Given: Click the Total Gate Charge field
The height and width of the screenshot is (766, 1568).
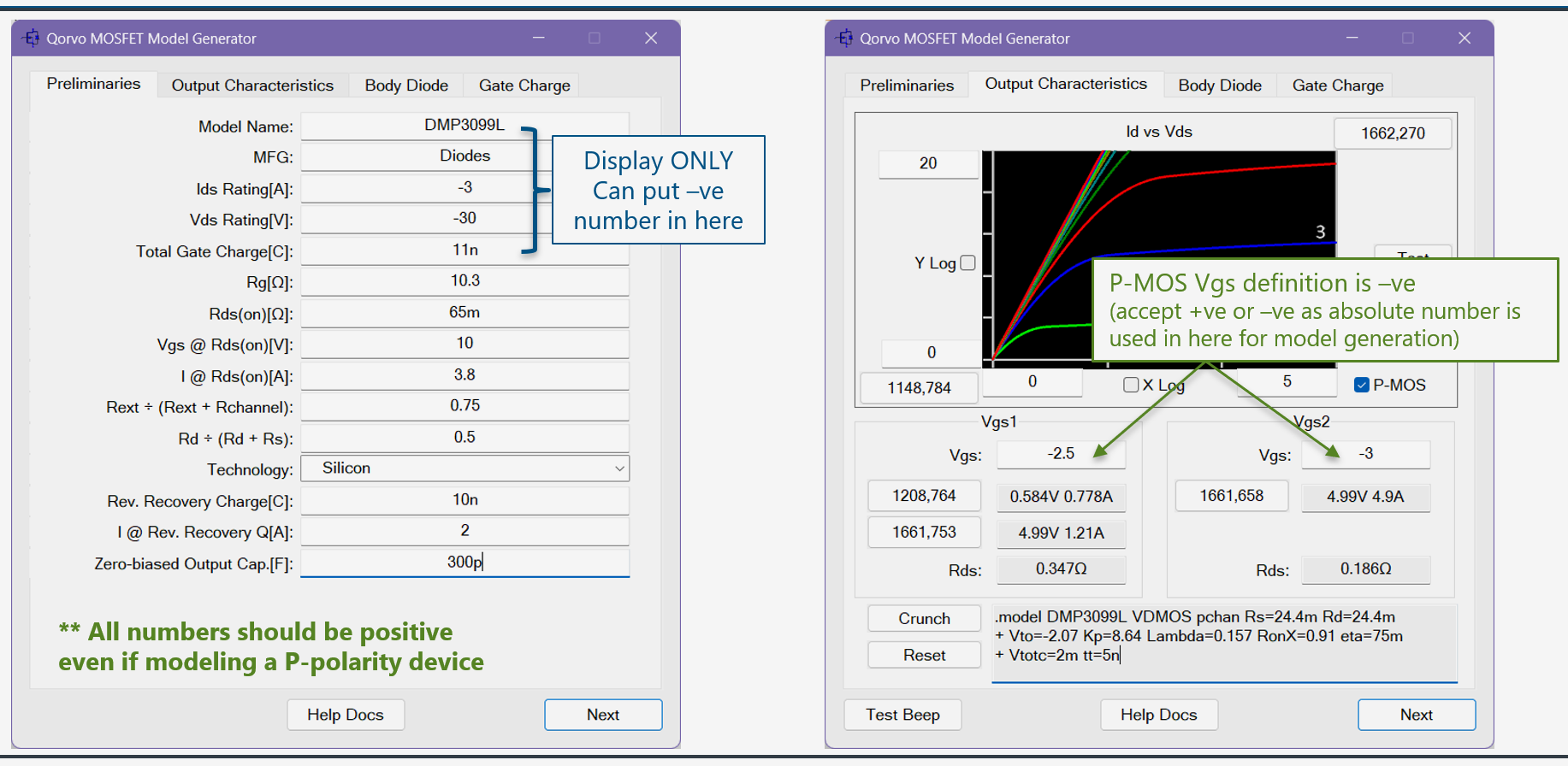Looking at the screenshot, I should click(464, 250).
